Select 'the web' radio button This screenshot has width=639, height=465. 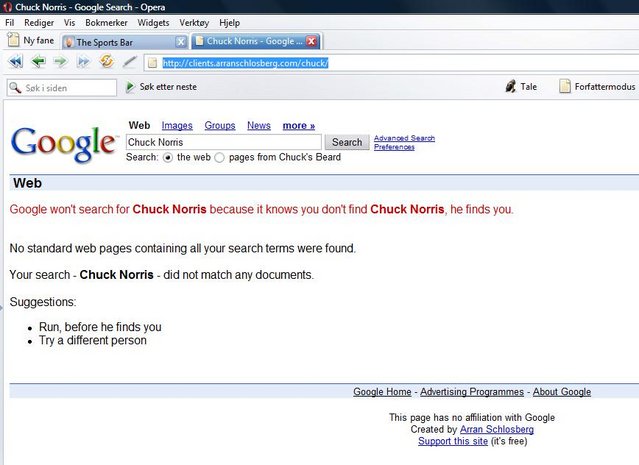168,158
